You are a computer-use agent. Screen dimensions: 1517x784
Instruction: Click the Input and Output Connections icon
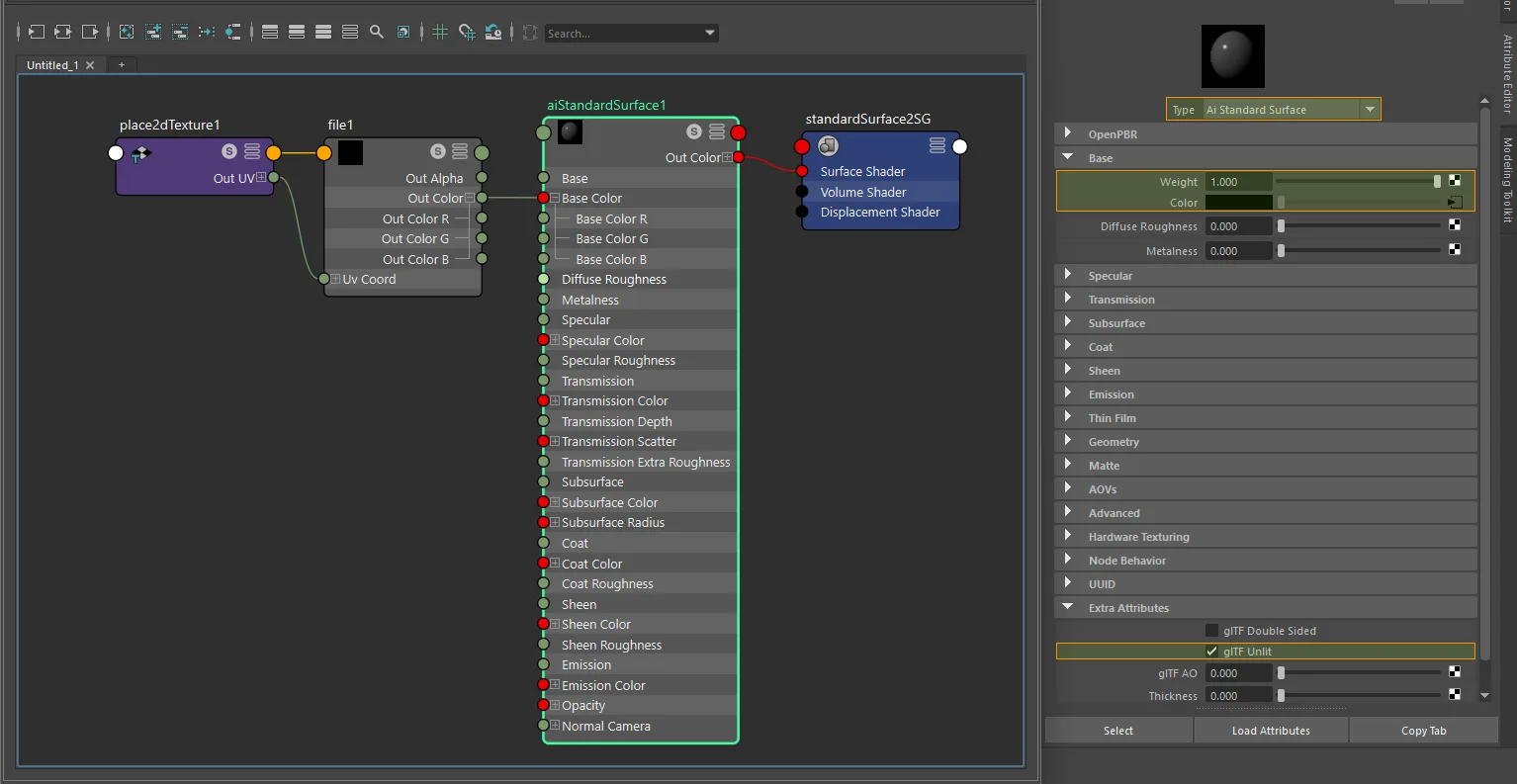[x=63, y=33]
